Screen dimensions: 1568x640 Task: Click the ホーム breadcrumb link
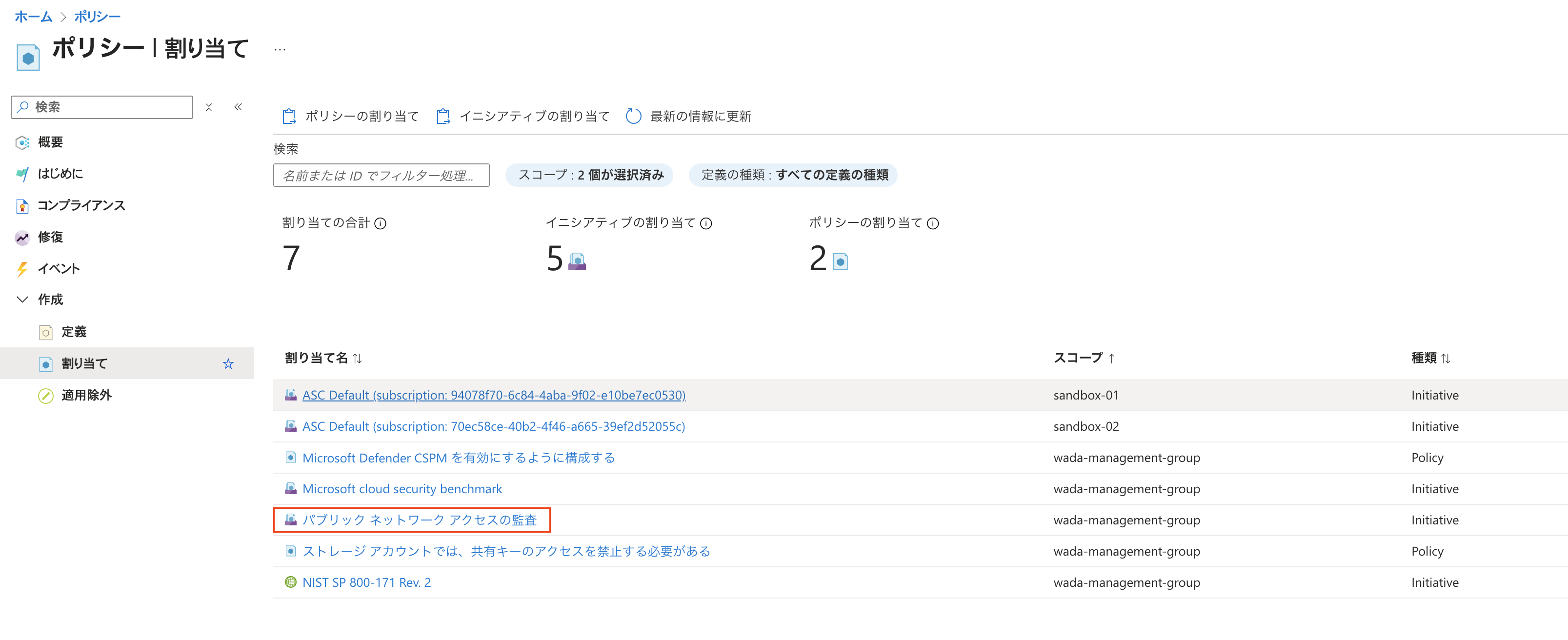(34, 17)
